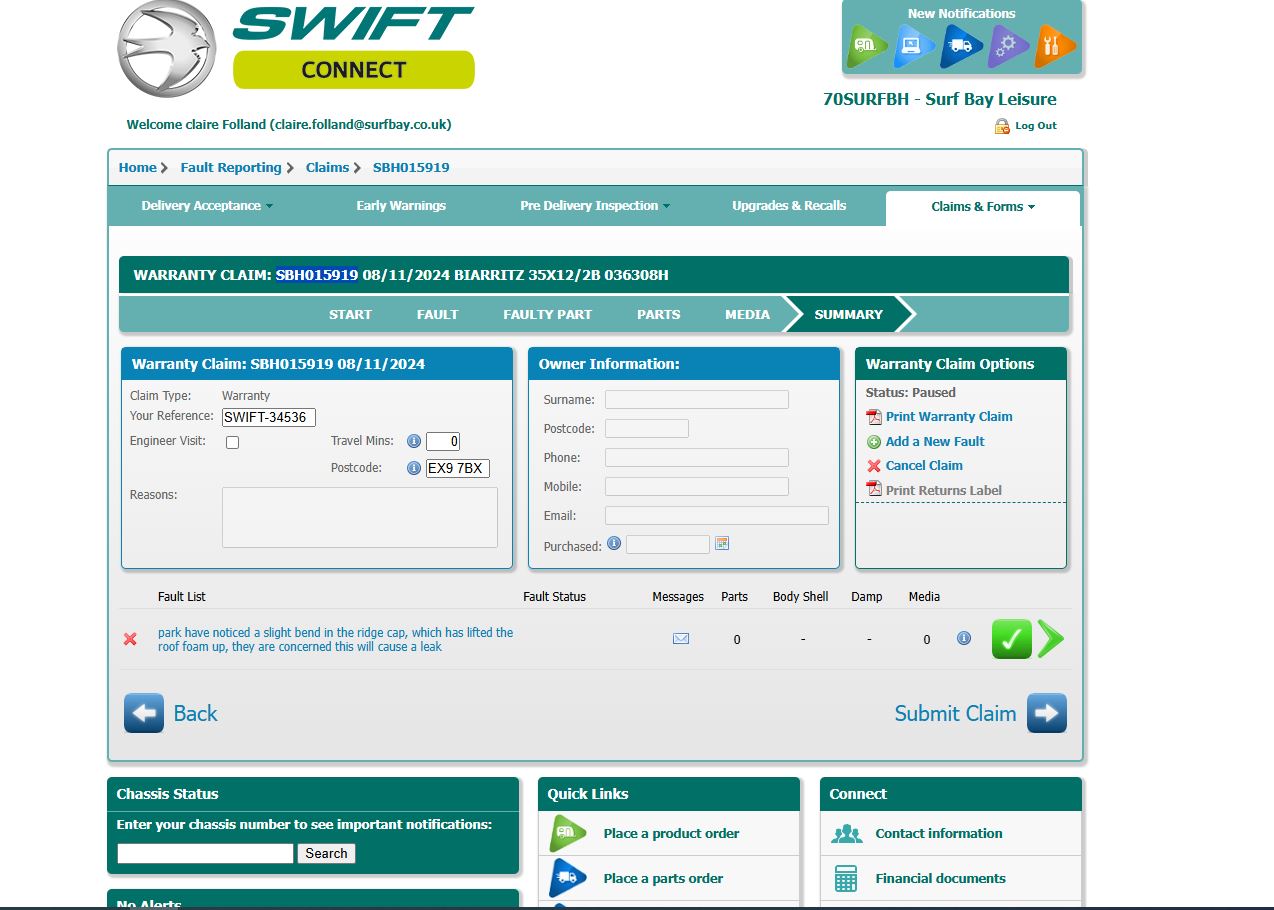Go to the FAULTY PART claim step
This screenshot has height=910, width=1274.
coord(547,314)
